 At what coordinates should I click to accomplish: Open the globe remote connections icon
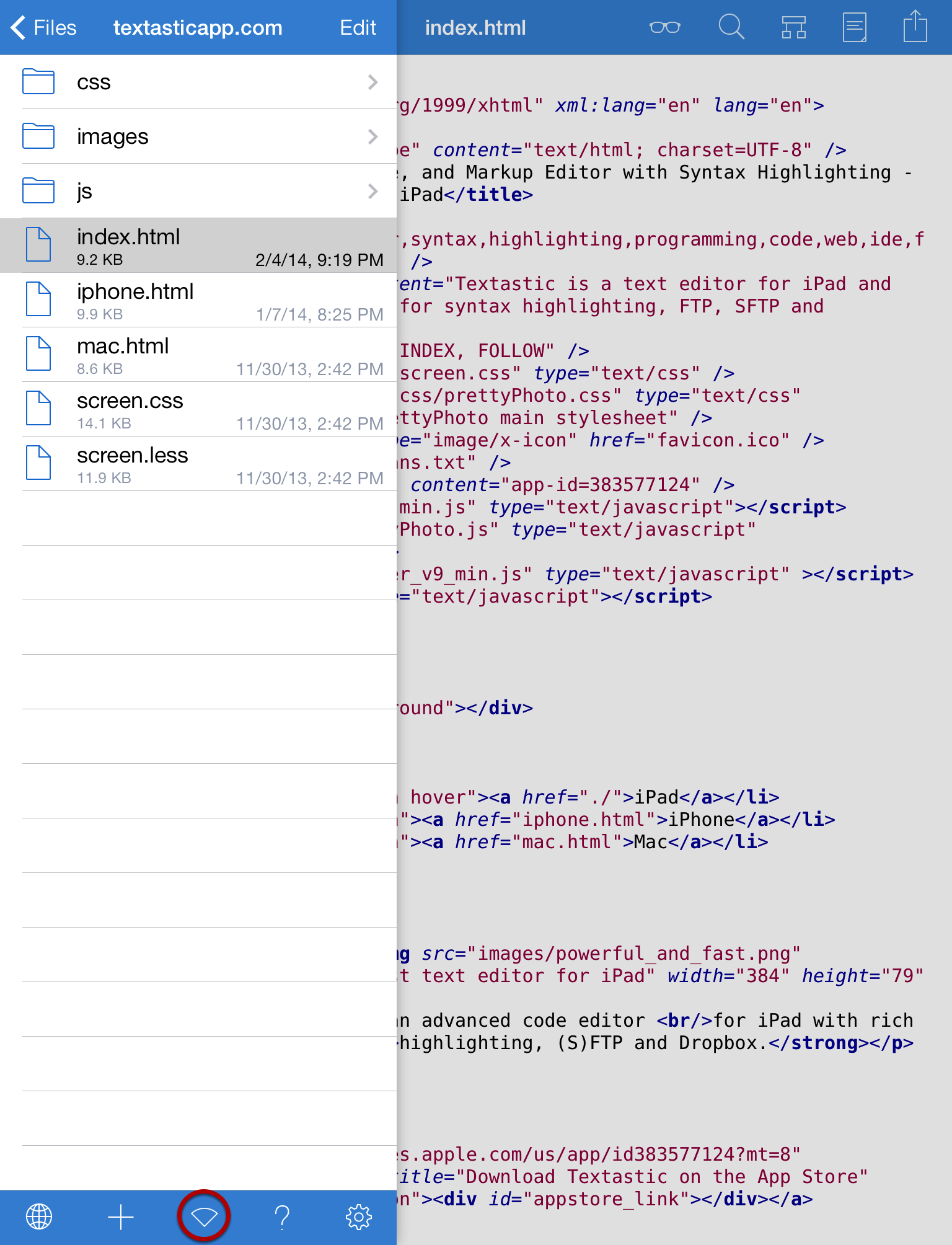39,1217
